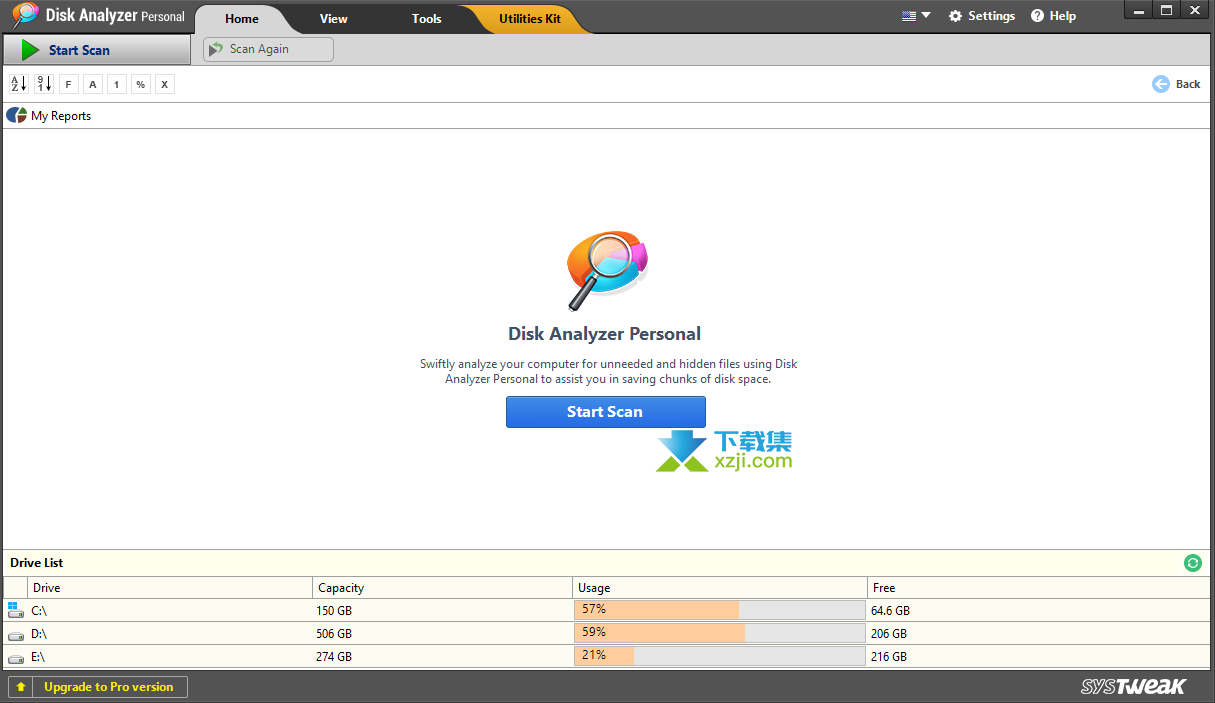Refresh the Drive List with the green icon
Viewport: 1215px width, 703px height.
click(x=1193, y=563)
